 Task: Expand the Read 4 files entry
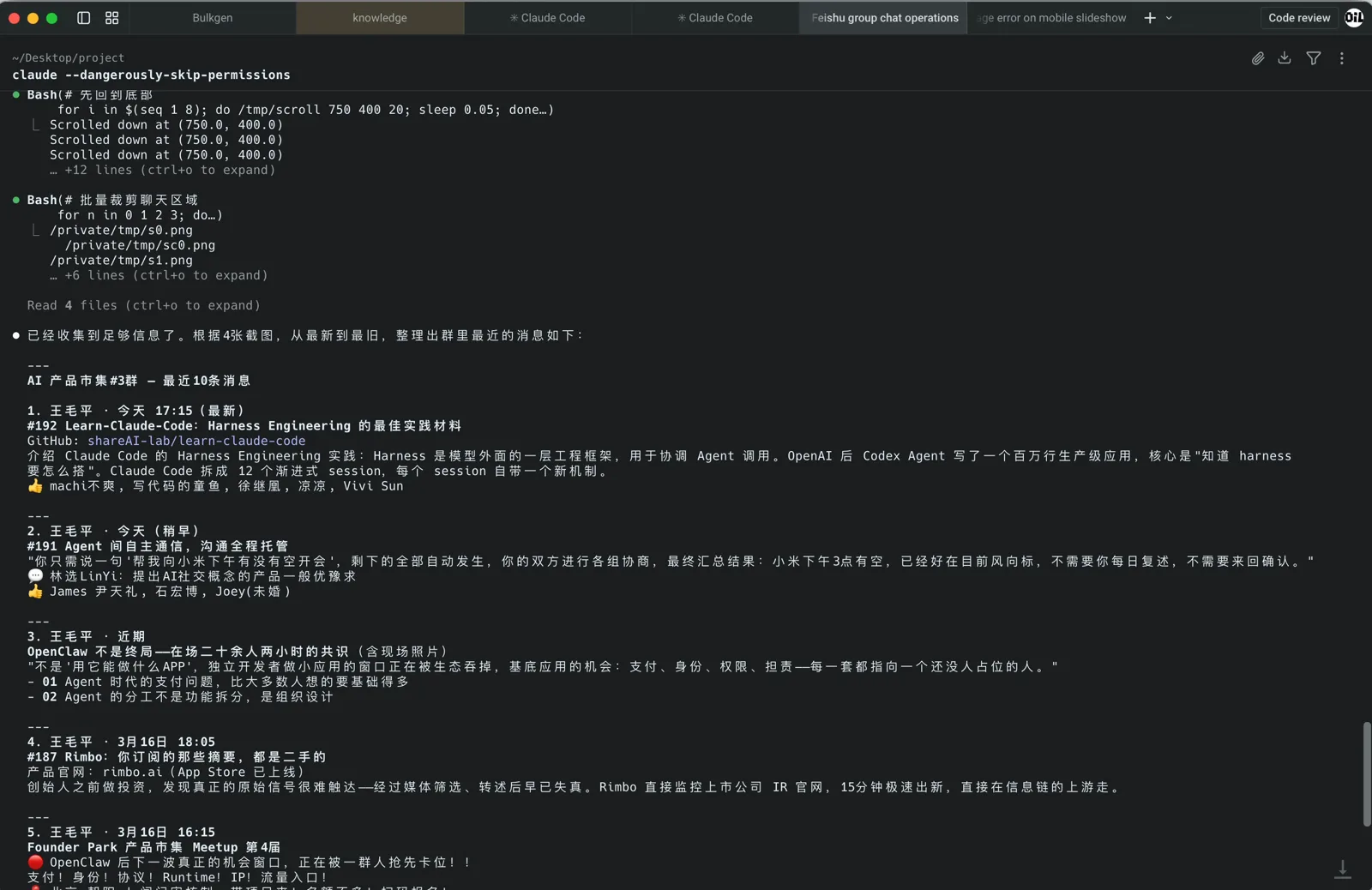(x=143, y=306)
